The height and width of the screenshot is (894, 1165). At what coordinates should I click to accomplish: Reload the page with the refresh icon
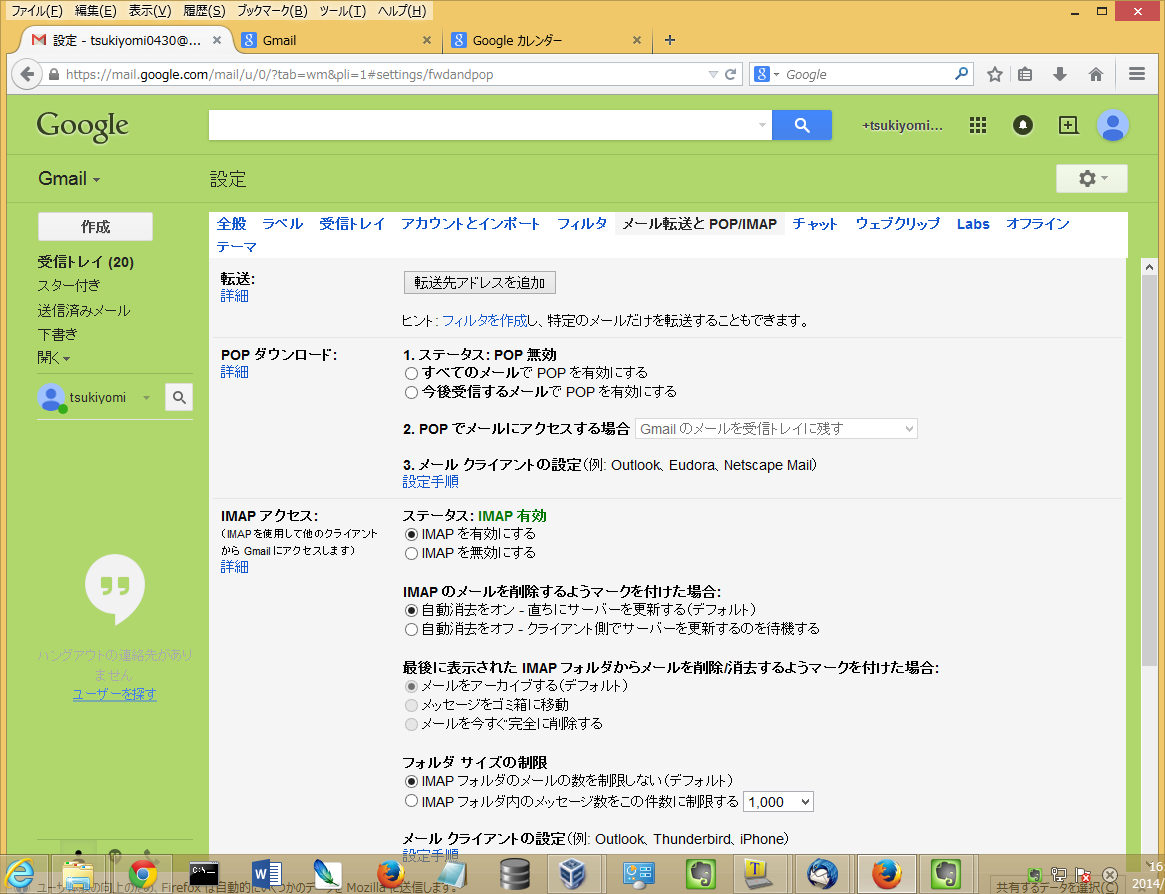(x=731, y=74)
